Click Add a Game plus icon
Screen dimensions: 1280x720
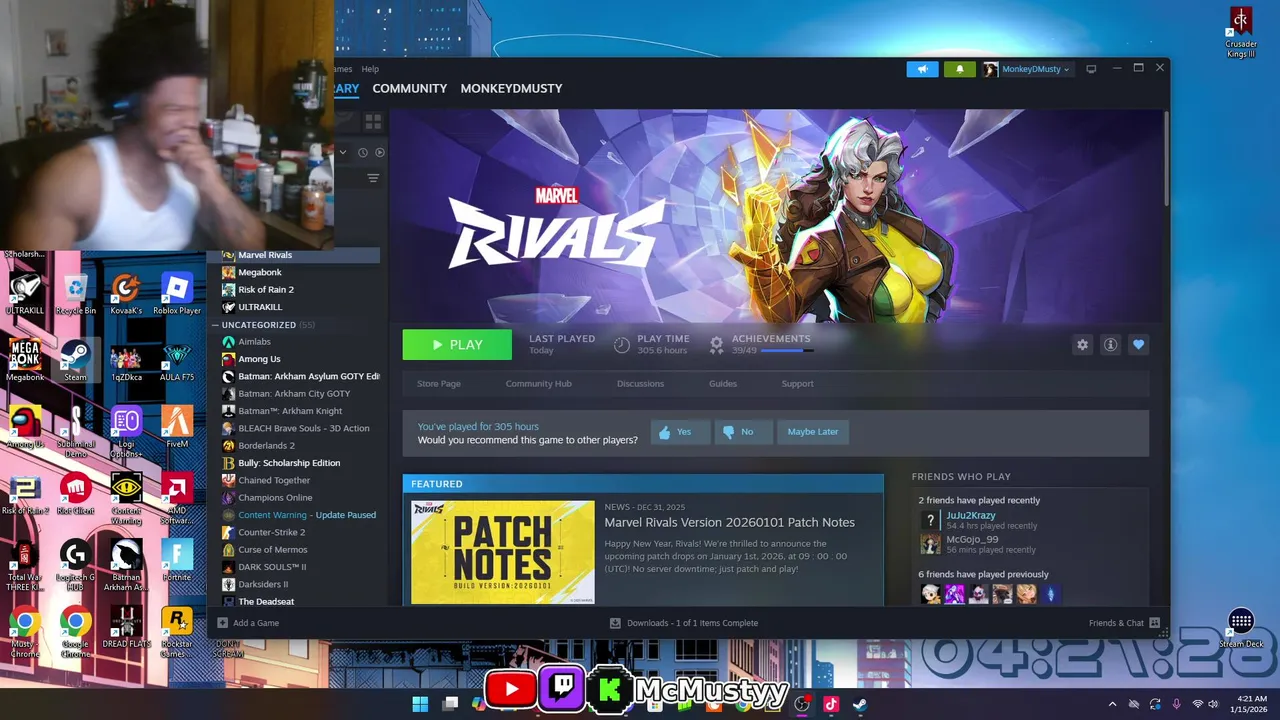(x=223, y=623)
